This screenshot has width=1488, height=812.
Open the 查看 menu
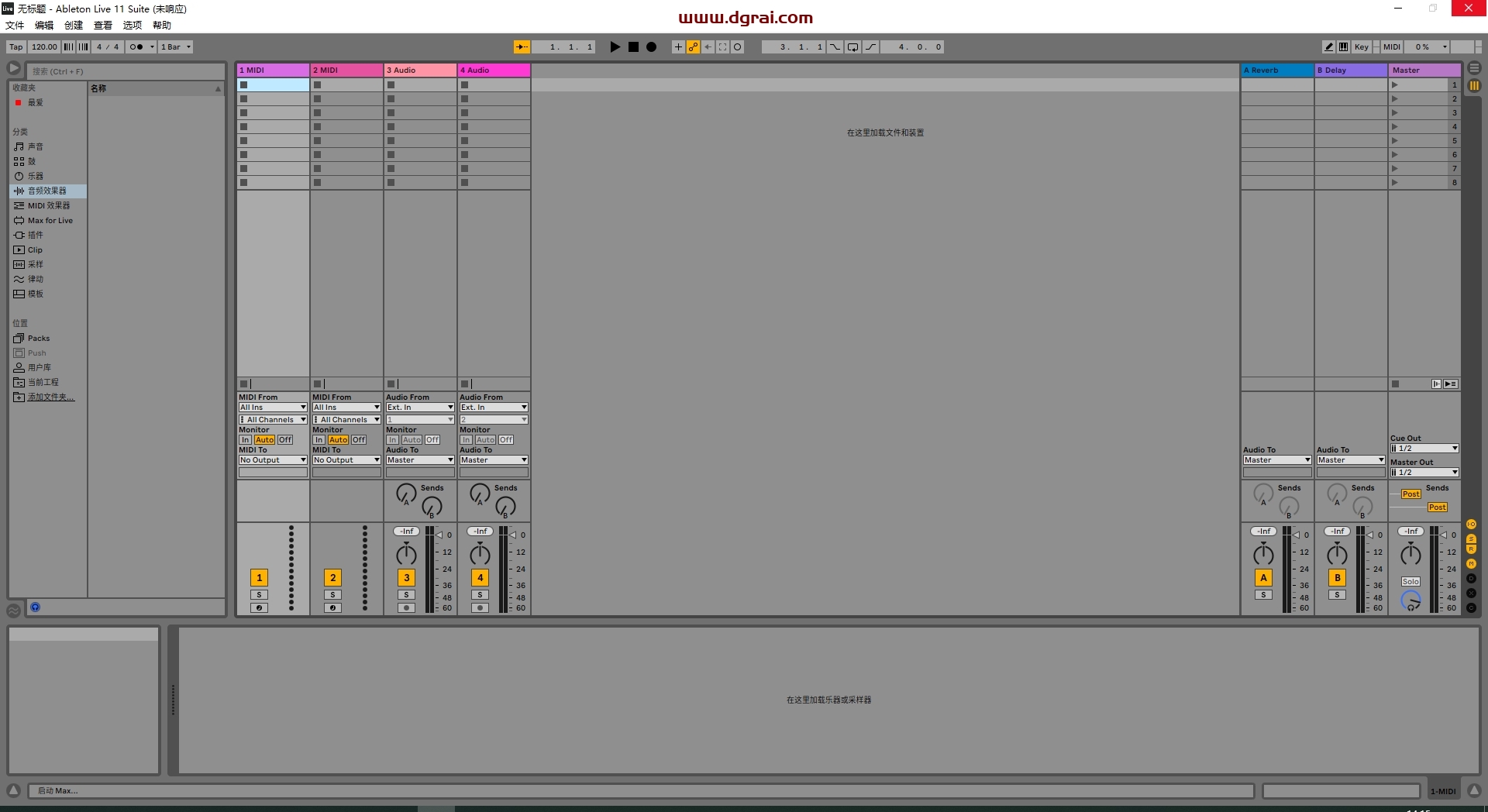pos(103,25)
